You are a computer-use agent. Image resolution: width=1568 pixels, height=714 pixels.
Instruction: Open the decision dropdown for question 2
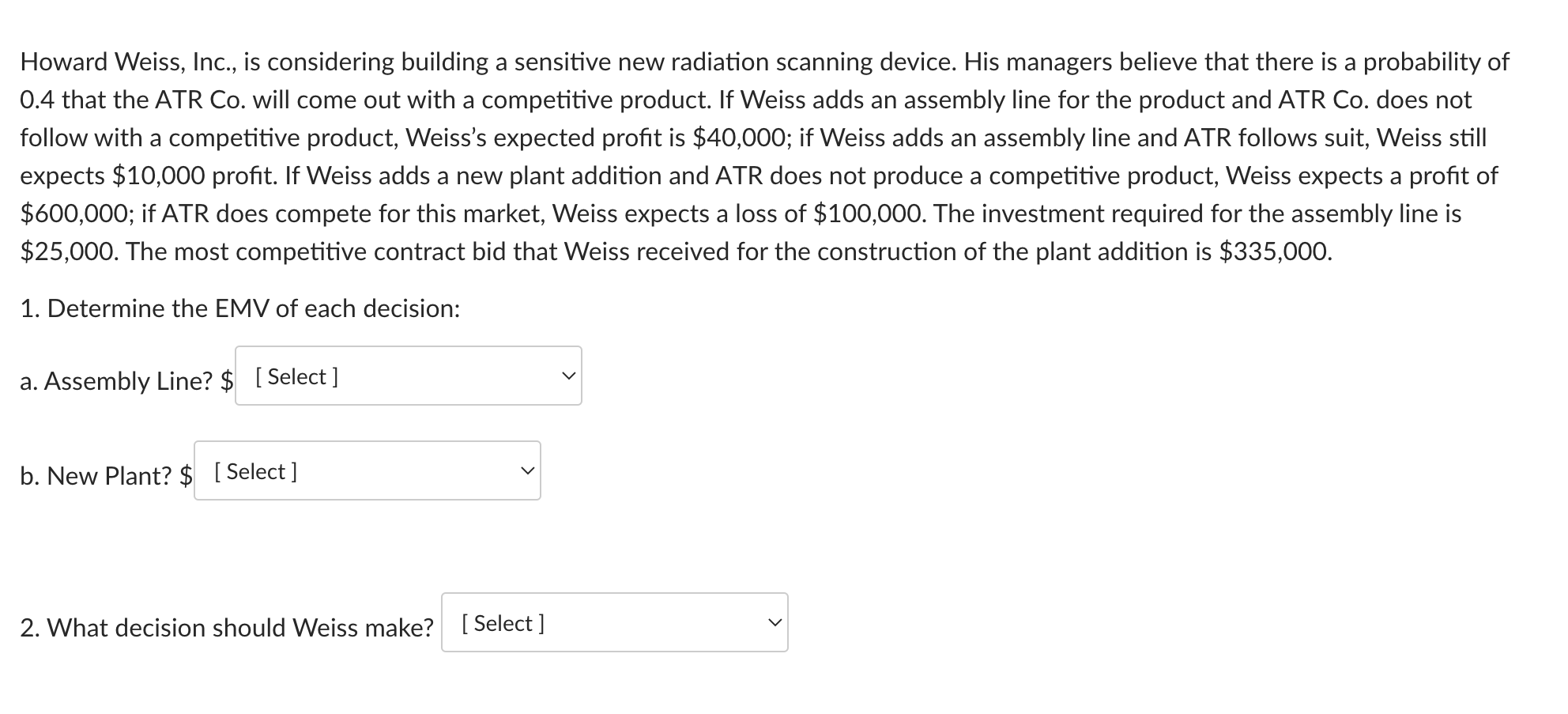(x=614, y=623)
